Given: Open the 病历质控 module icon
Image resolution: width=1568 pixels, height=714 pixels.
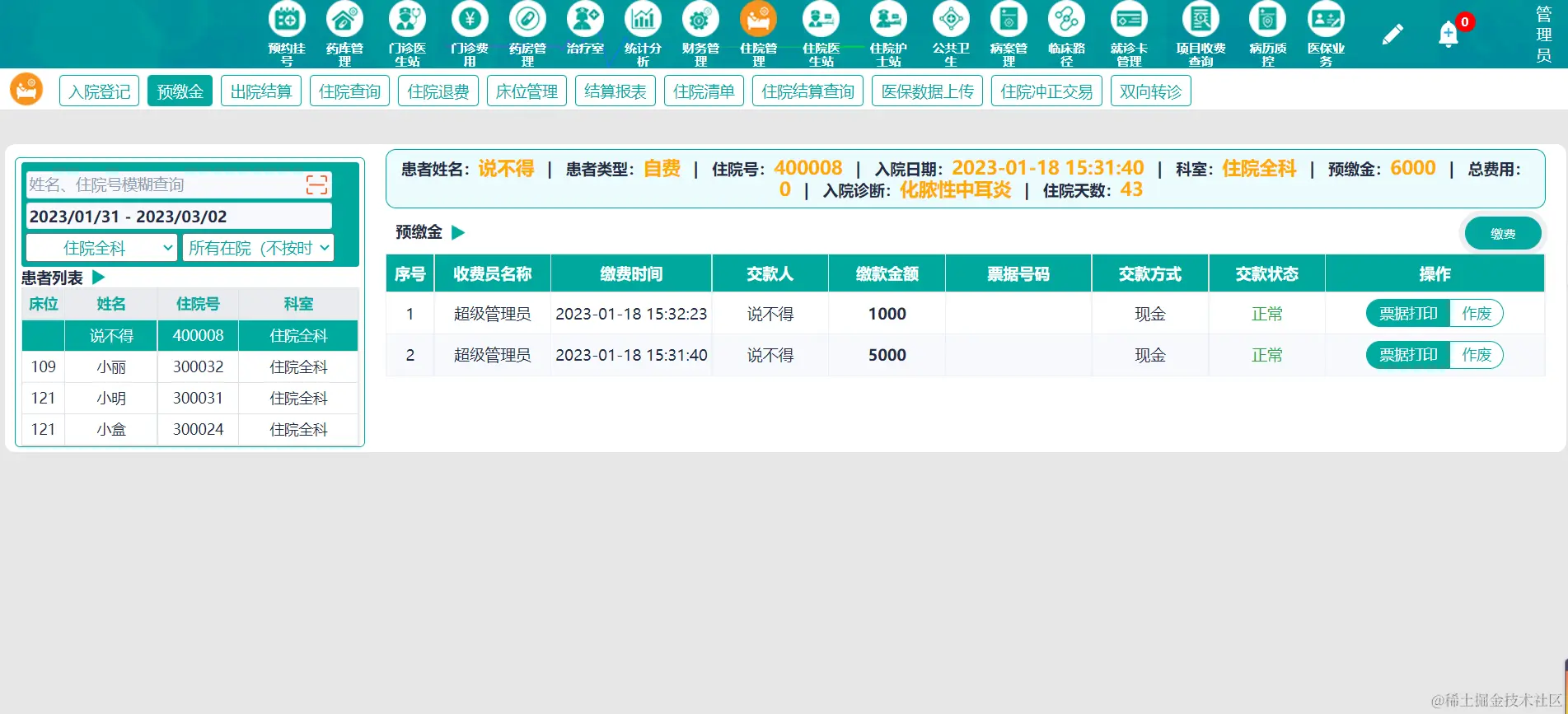Looking at the screenshot, I should tap(1267, 20).
